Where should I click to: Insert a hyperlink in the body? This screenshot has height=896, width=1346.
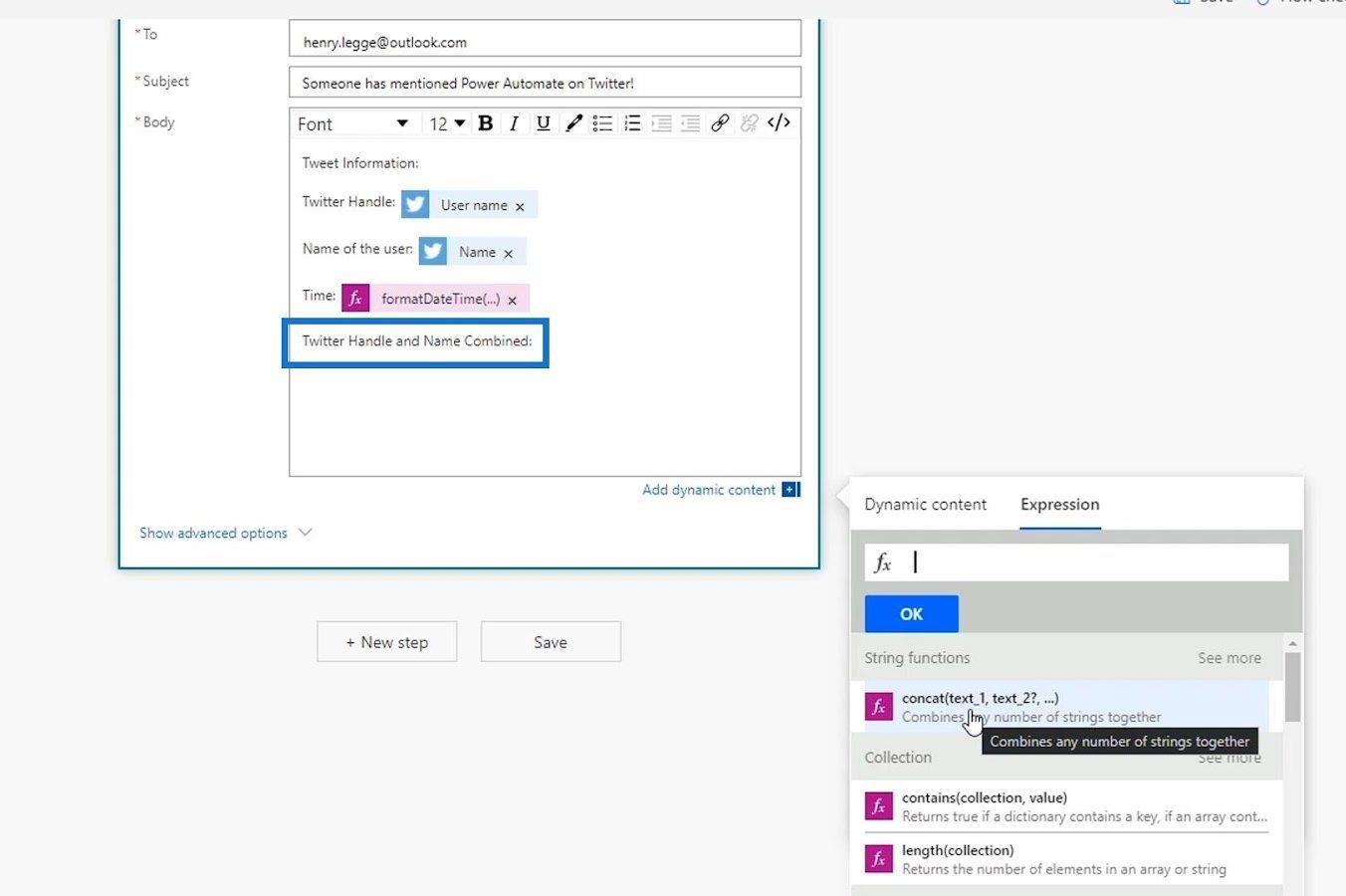pyautogui.click(x=720, y=123)
